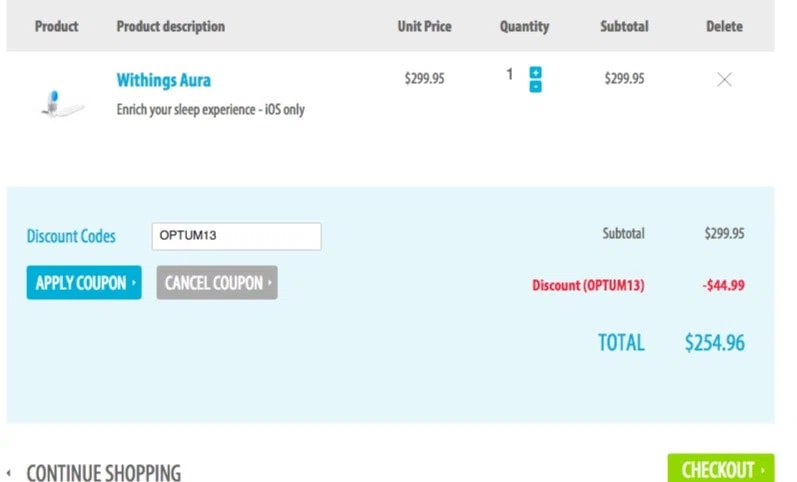
Task: Click the Product column header
Action: coord(56,26)
